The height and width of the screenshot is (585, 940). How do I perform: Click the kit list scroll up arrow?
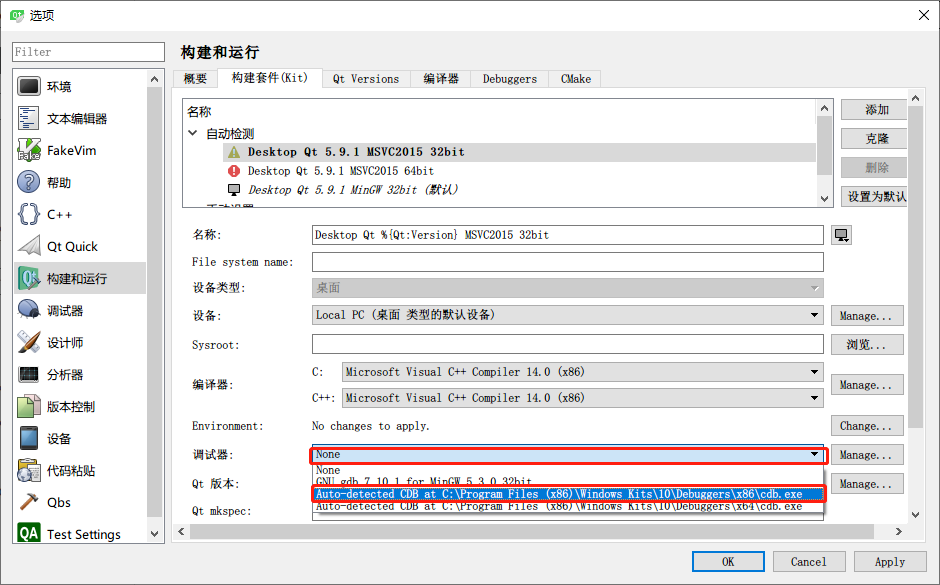tap(824, 108)
